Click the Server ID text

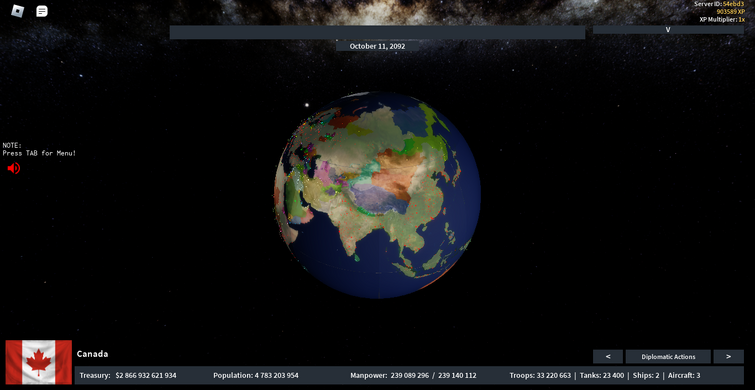coord(719,4)
